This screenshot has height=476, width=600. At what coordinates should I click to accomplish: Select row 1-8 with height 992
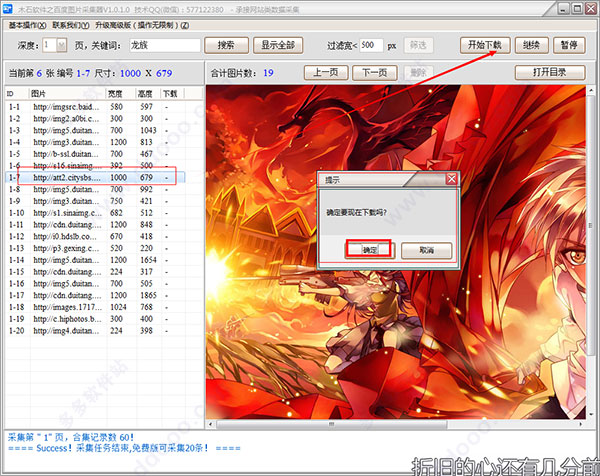pyautogui.click(x=95, y=189)
